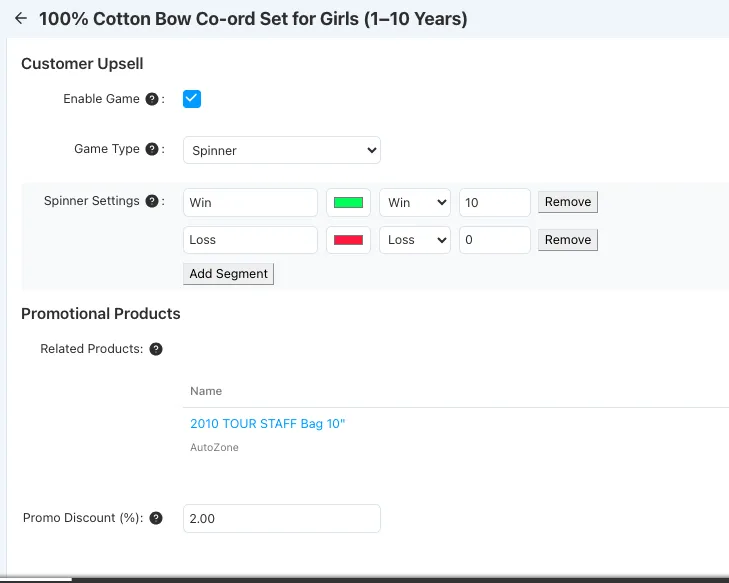The height and width of the screenshot is (583, 729).
Task: Select the product title 100% Cotton Bow Co-ord Set
Action: pyautogui.click(x=253, y=19)
